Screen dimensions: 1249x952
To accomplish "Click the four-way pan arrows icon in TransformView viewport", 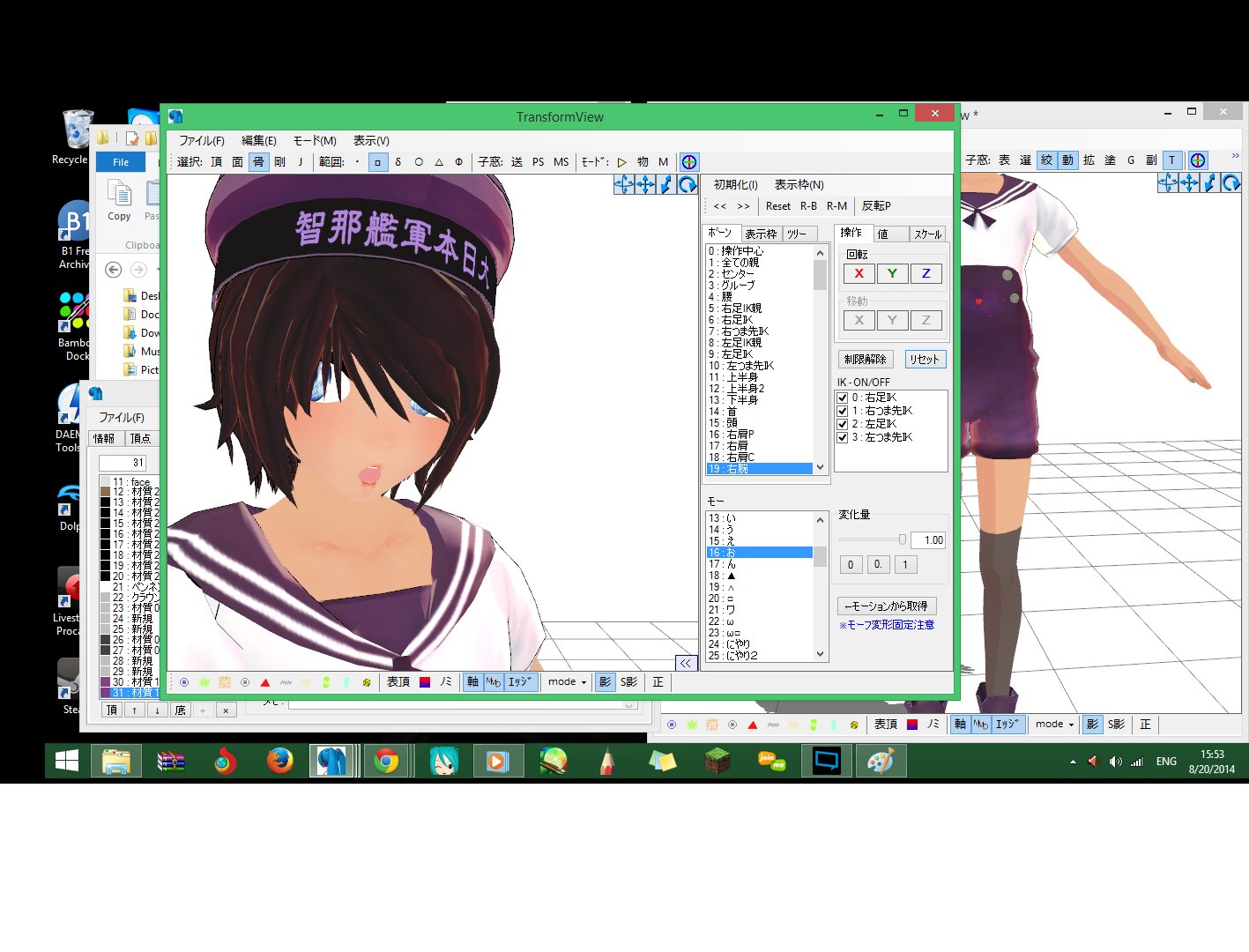I will (x=645, y=184).
